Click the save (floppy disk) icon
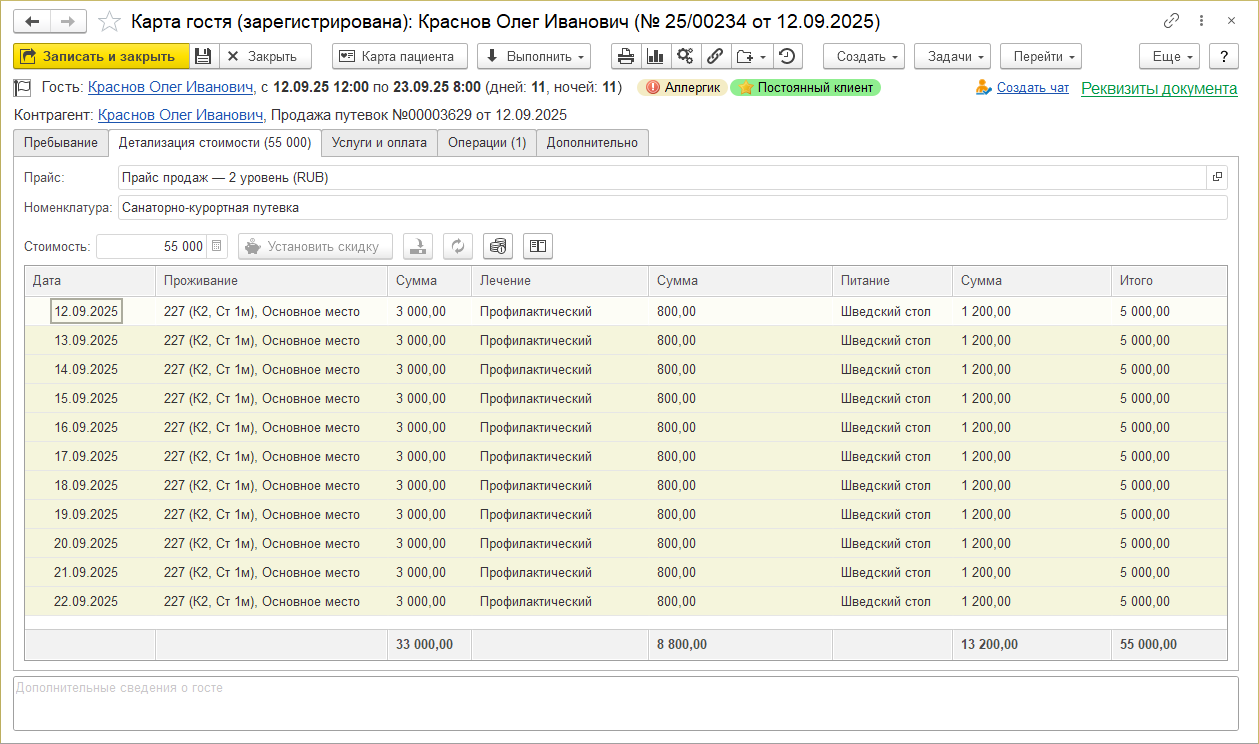The image size is (1259, 744). 203,57
